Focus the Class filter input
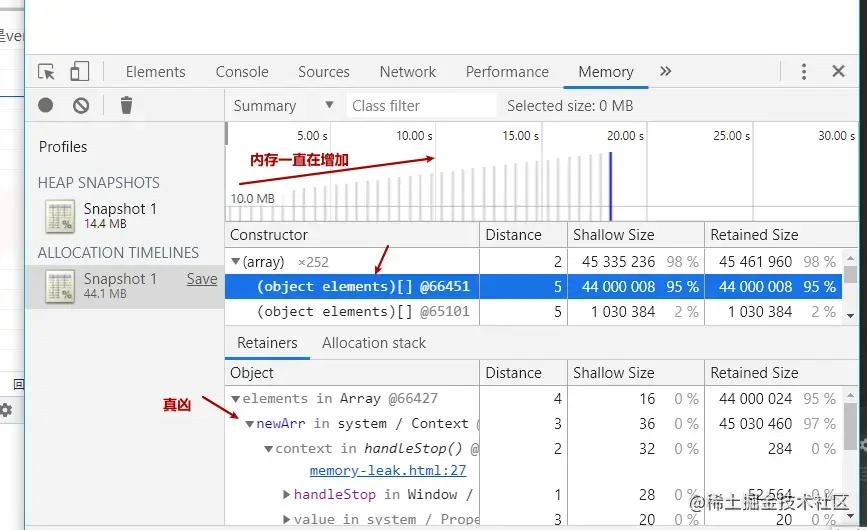 tap(421, 106)
